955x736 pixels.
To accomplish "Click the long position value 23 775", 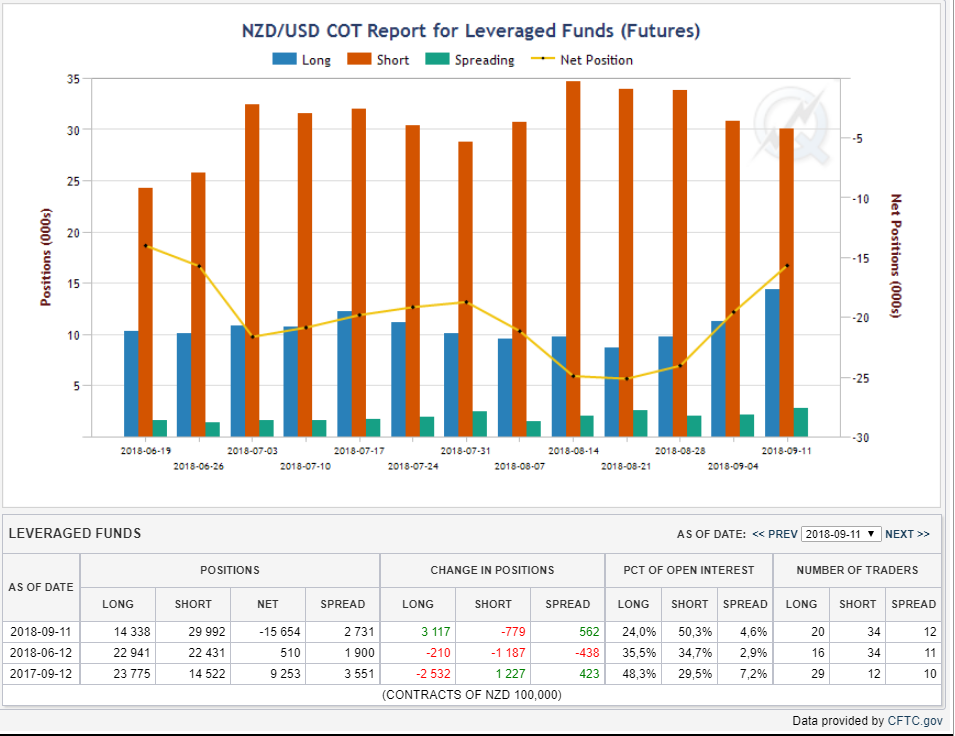I will pyautogui.click(x=132, y=674).
